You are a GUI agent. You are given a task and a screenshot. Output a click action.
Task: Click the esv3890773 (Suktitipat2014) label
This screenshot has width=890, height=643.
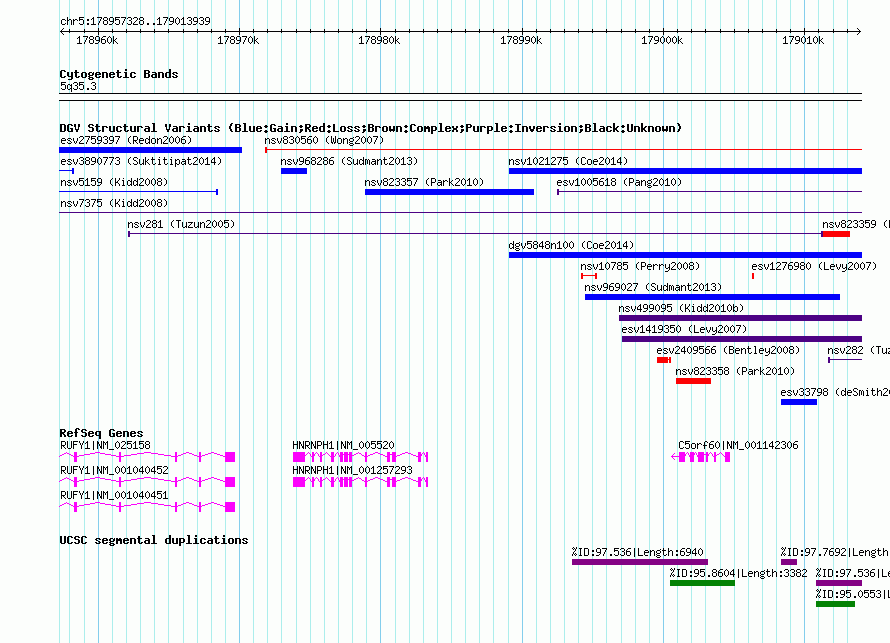(x=141, y=161)
